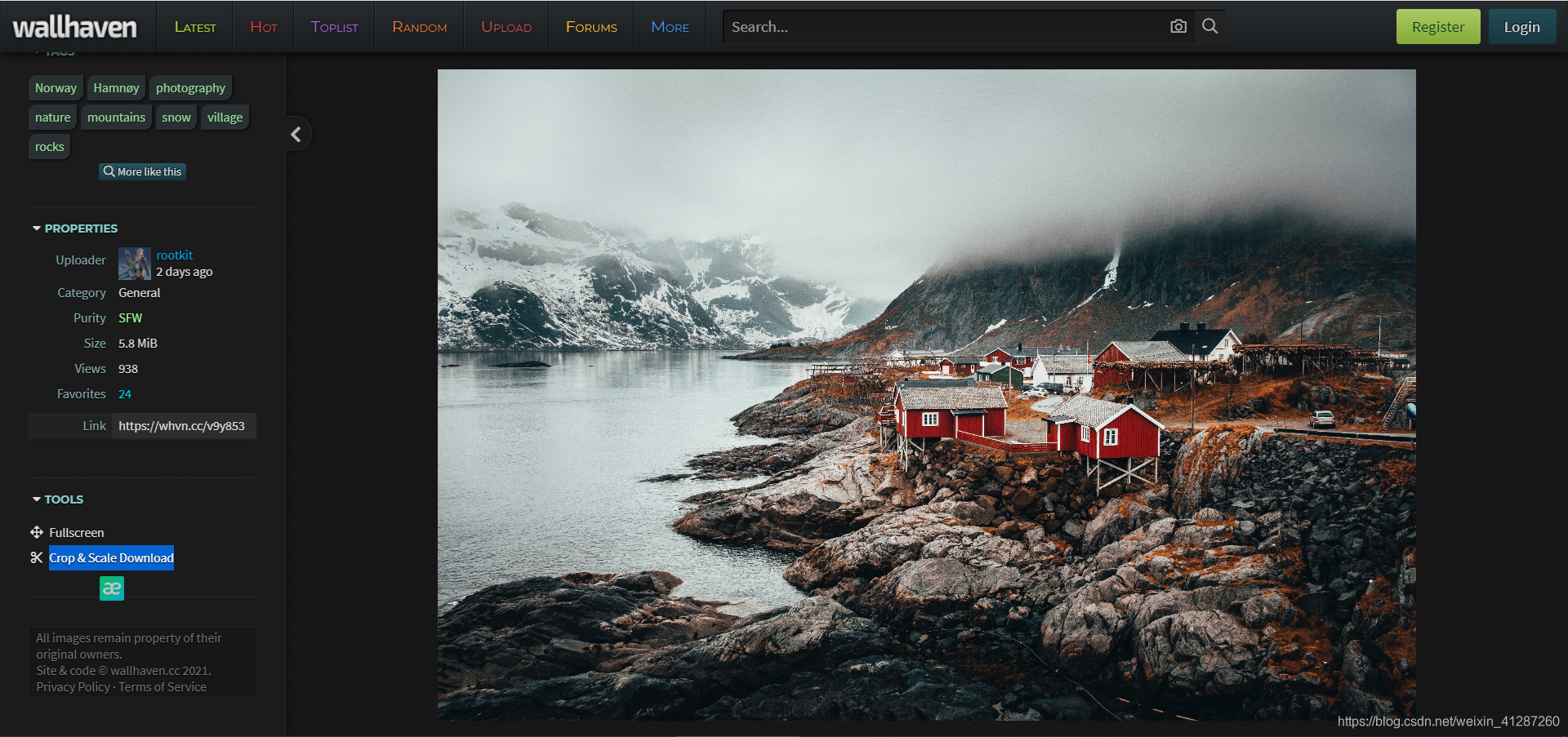Click the green ae icon
The height and width of the screenshot is (737, 1568).
(112, 588)
